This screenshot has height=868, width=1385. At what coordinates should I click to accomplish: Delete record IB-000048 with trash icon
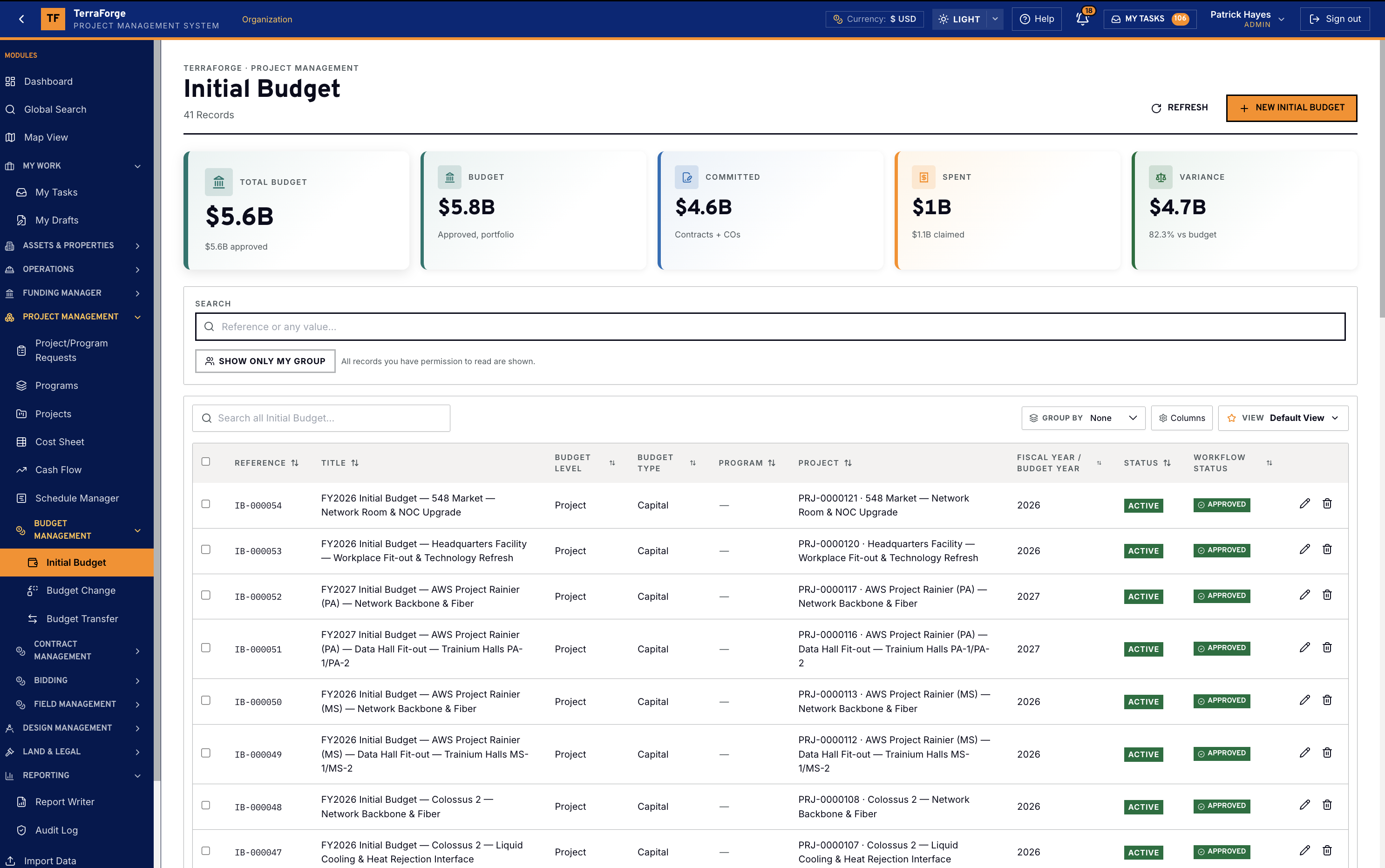1327,806
